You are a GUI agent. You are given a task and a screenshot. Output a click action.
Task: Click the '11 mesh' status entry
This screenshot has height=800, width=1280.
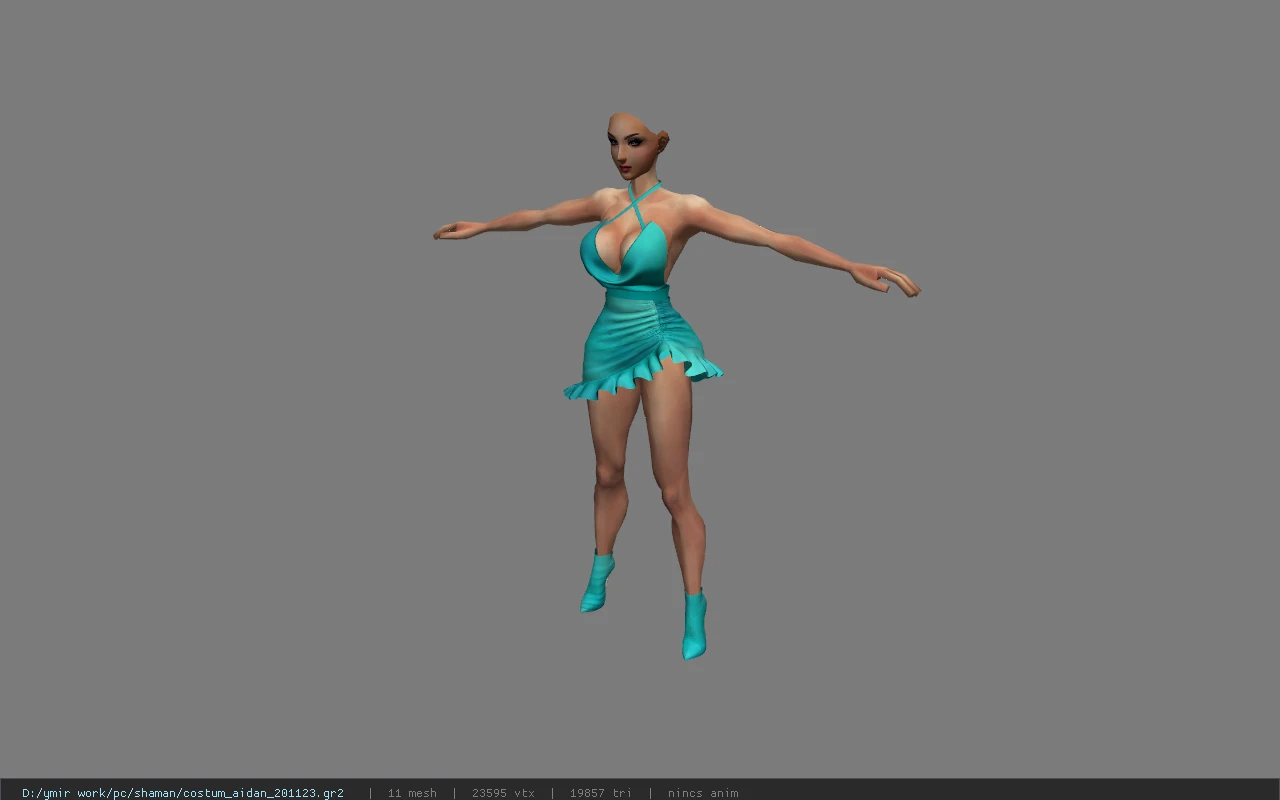(x=412, y=793)
